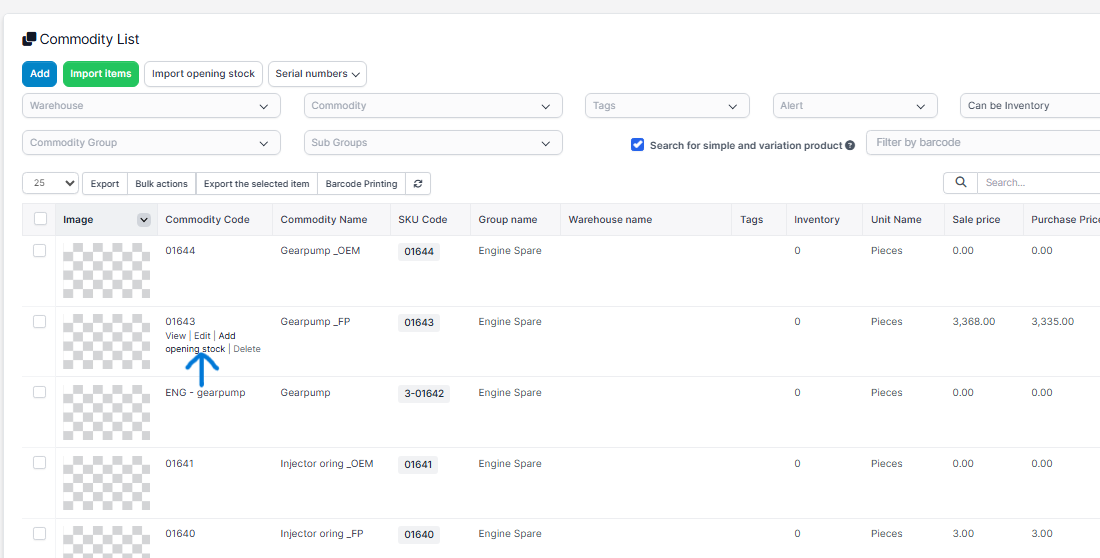This screenshot has width=1100, height=558.
Task: Change the 25 page-size selector
Action: point(51,184)
